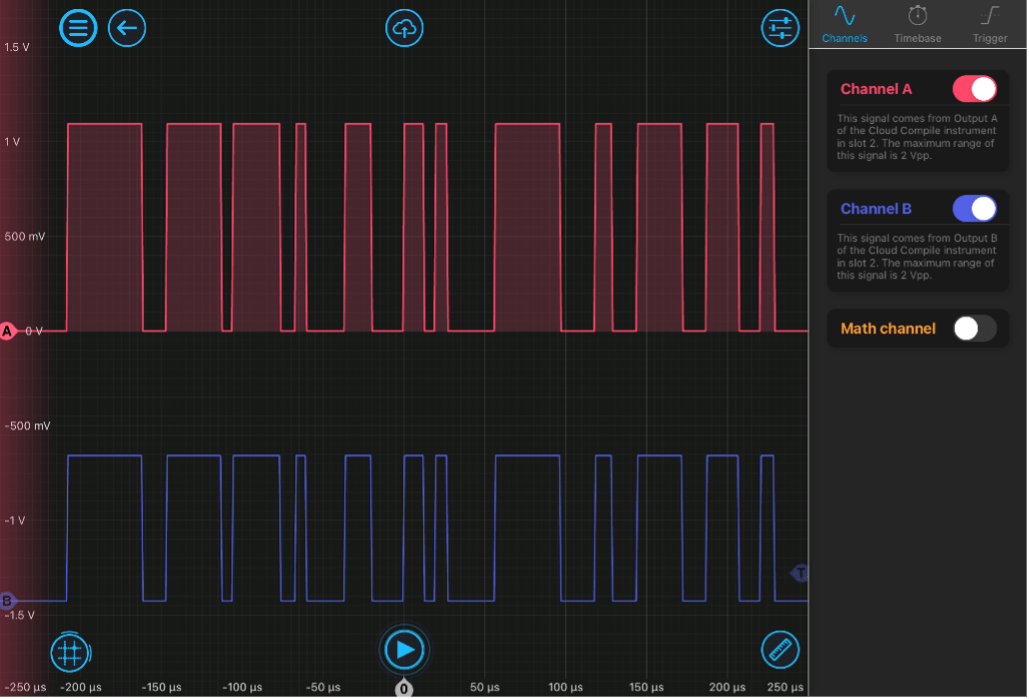Click the Math channel label
This screenshot has width=1029, height=699.
888,329
